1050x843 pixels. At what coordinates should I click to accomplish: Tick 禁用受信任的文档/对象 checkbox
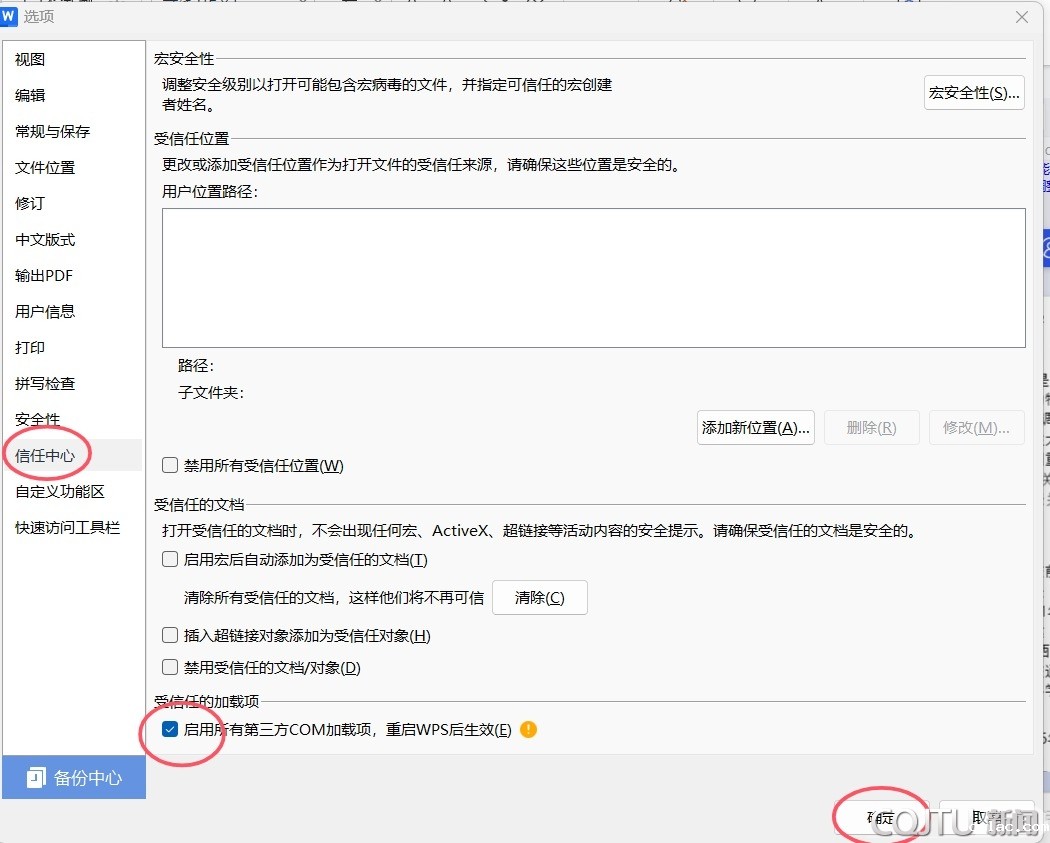click(170, 667)
